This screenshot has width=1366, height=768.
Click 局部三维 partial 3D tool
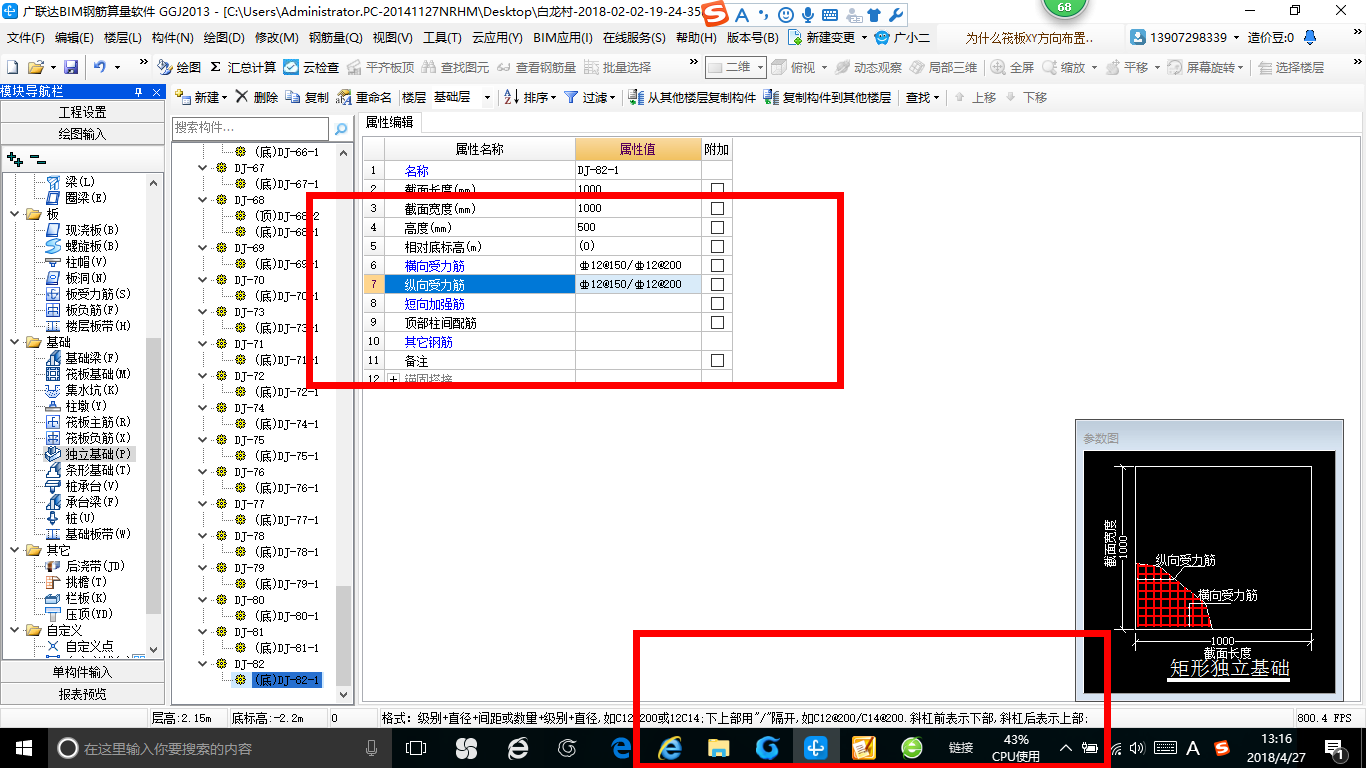coord(943,67)
